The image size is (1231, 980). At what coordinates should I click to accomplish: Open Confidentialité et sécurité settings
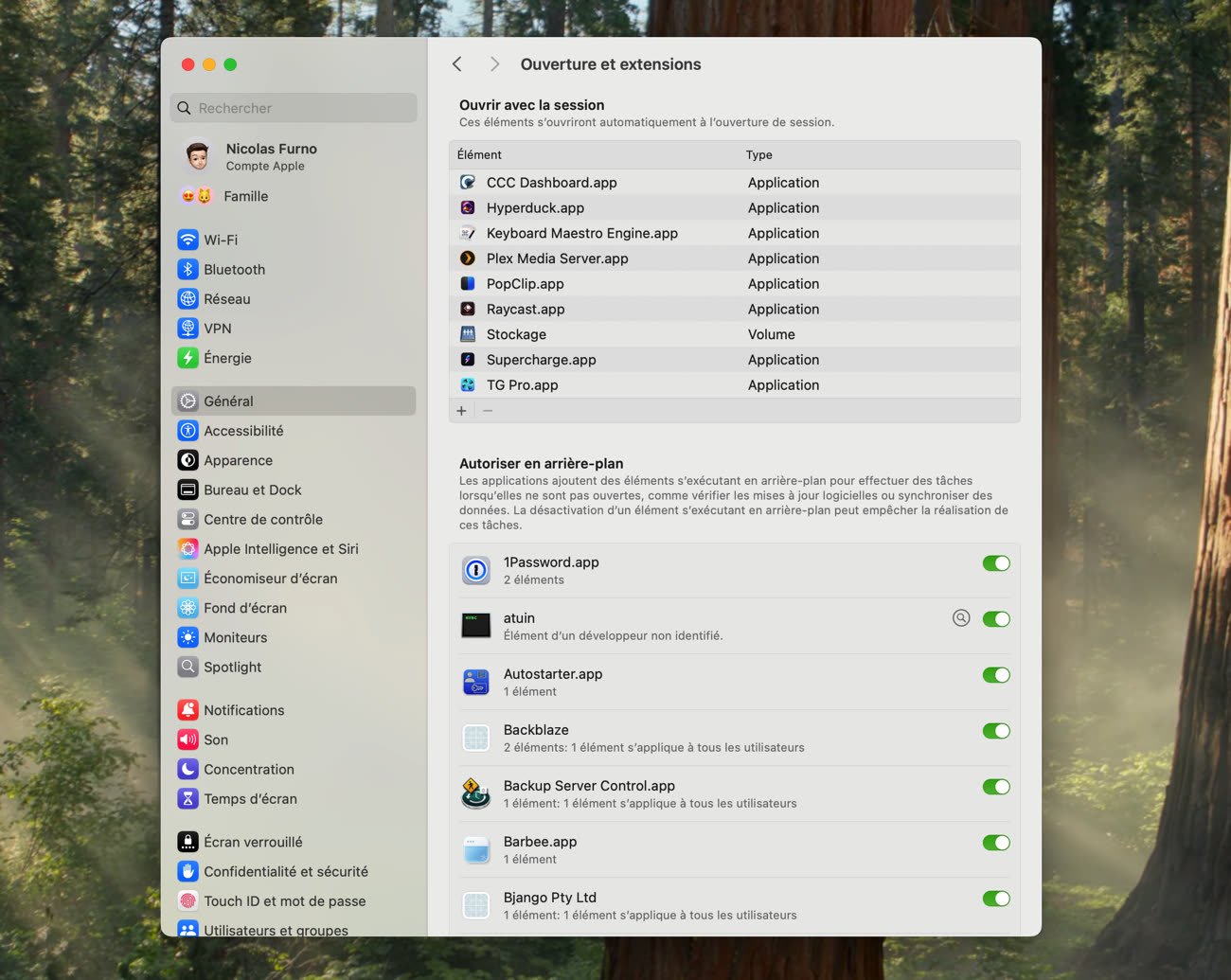click(x=294, y=871)
